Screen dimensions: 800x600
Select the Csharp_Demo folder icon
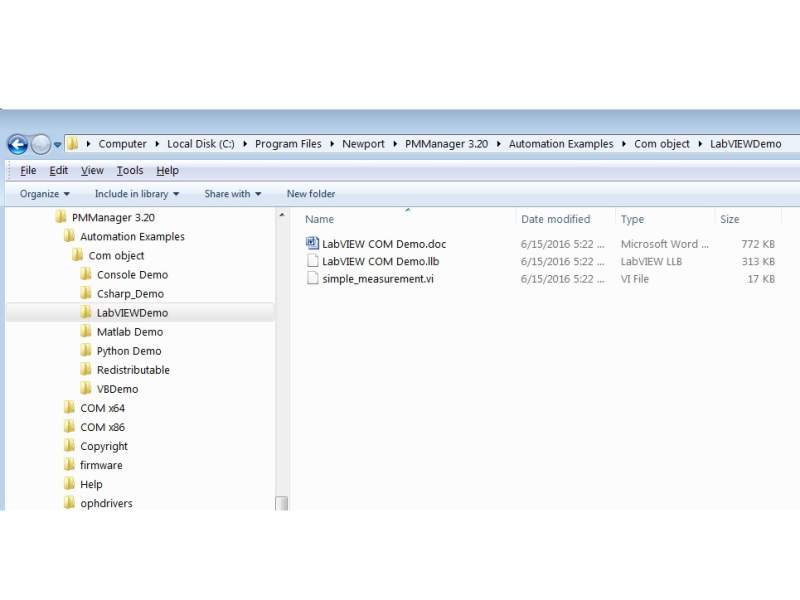(x=86, y=294)
